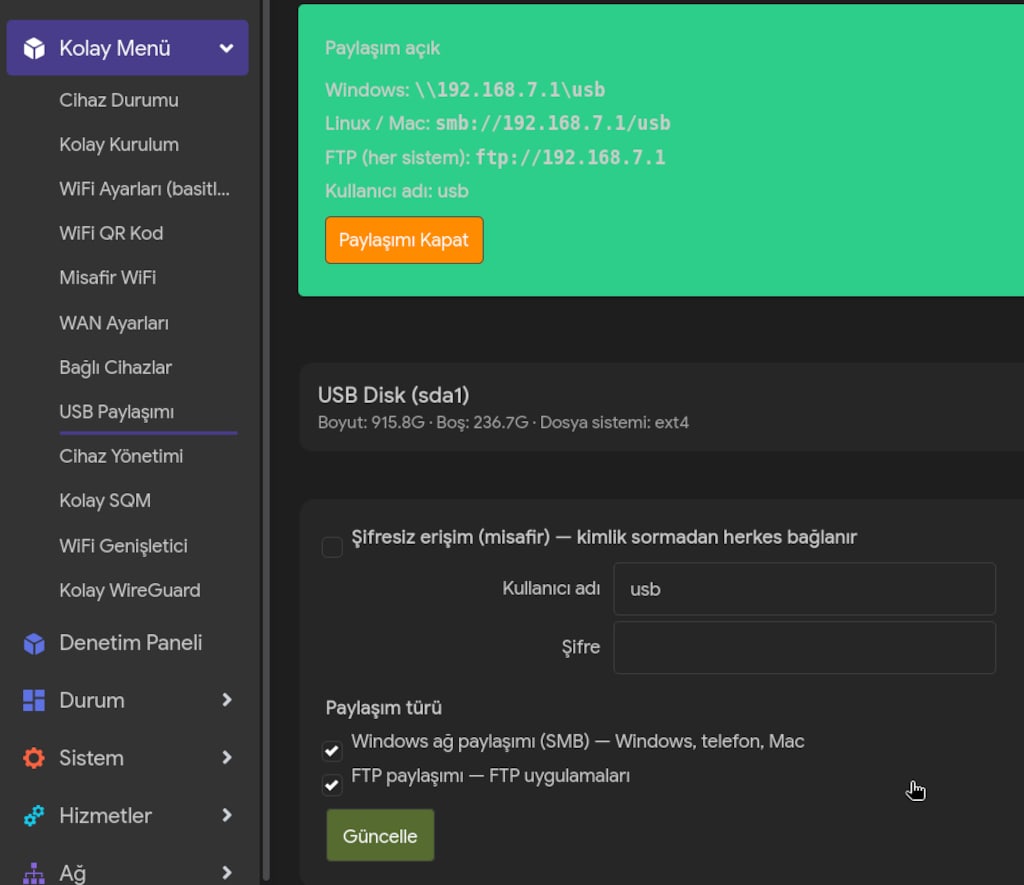The image size is (1024, 885).
Task: Click the Windows path \\192.168.7.1\usb
Action: (510, 89)
